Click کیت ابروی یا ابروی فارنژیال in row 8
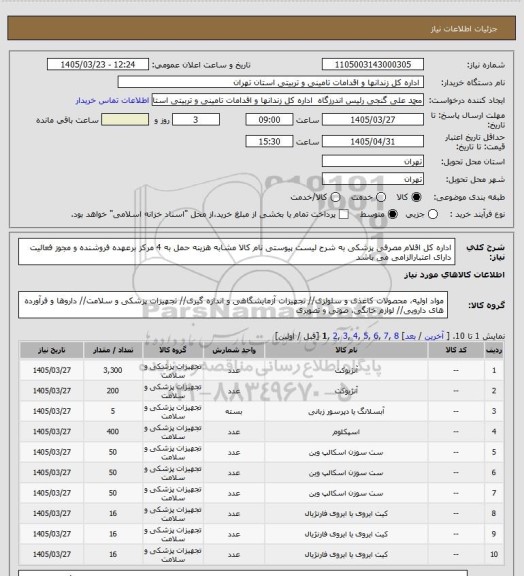This screenshot has height=576, width=524. pos(346,514)
